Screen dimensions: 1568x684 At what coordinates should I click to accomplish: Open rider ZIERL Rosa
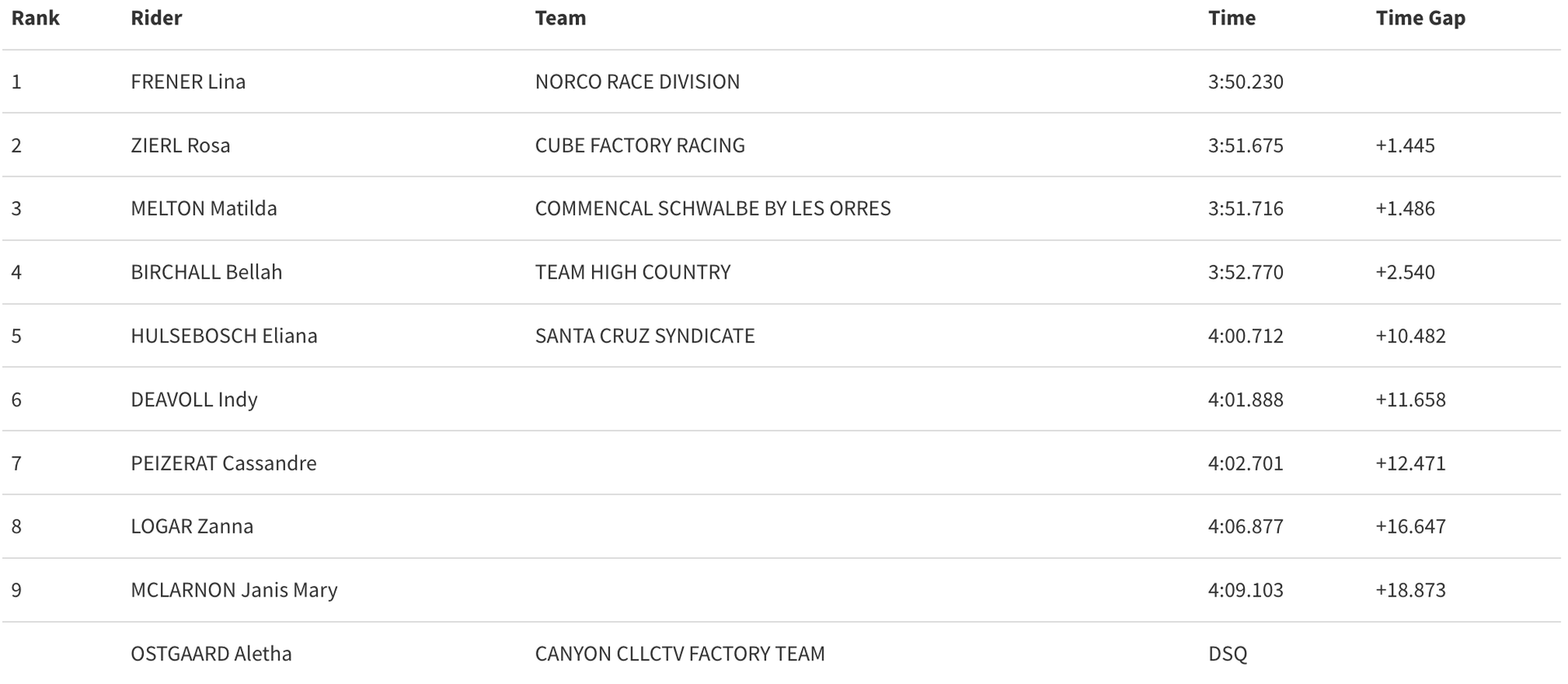[180, 145]
